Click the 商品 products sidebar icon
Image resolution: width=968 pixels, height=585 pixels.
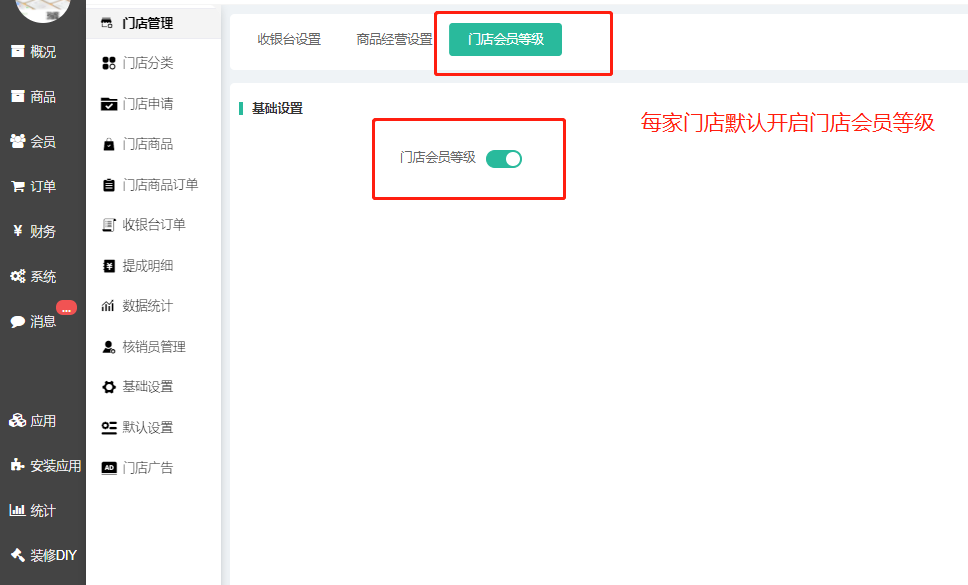click(x=18, y=96)
